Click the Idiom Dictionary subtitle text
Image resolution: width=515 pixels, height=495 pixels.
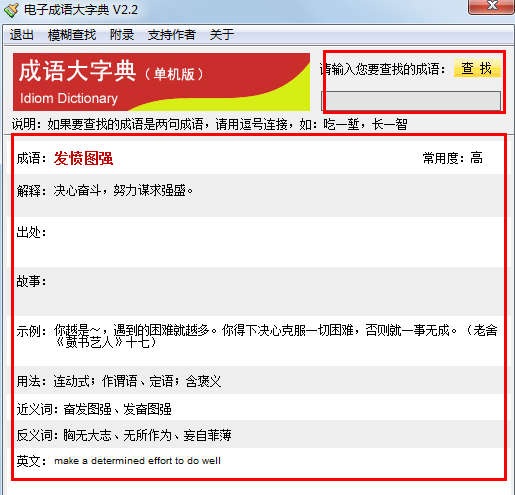pyautogui.click(x=69, y=98)
